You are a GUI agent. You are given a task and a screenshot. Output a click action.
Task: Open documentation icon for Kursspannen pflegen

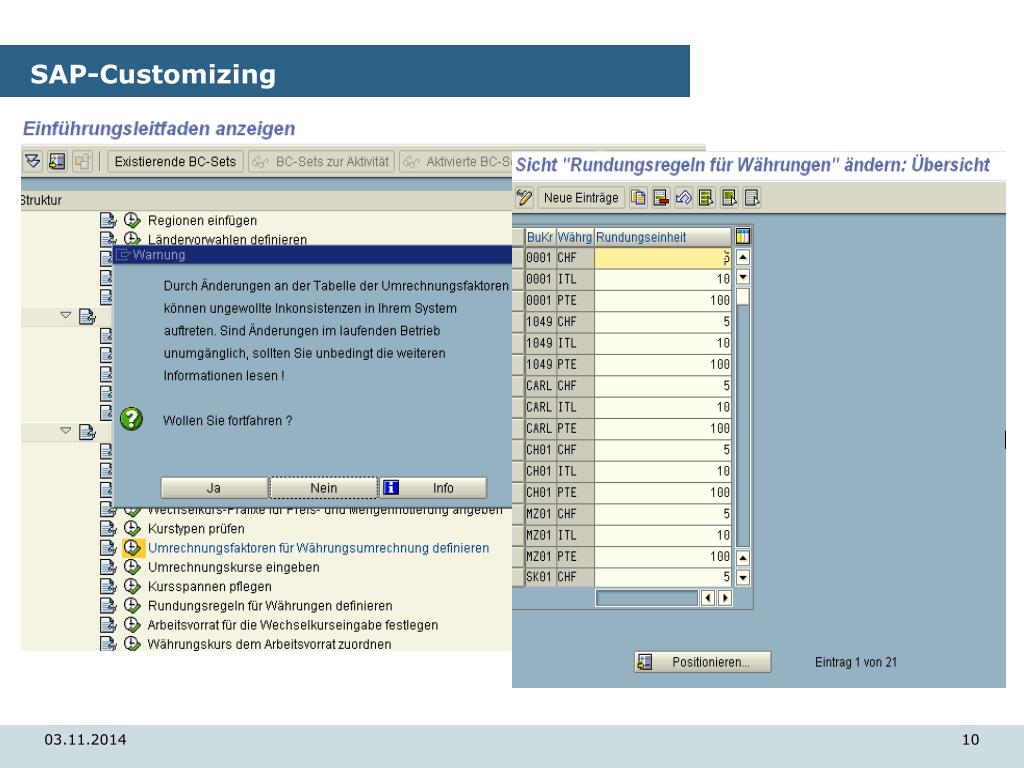point(108,586)
